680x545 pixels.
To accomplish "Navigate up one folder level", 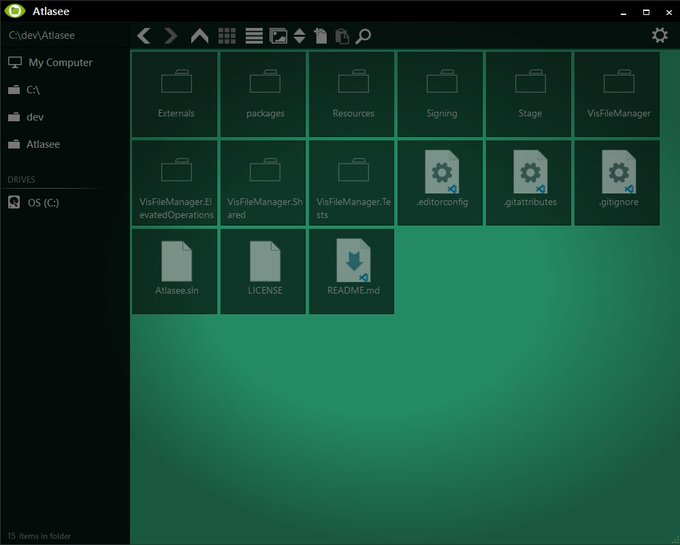I will click(199, 36).
